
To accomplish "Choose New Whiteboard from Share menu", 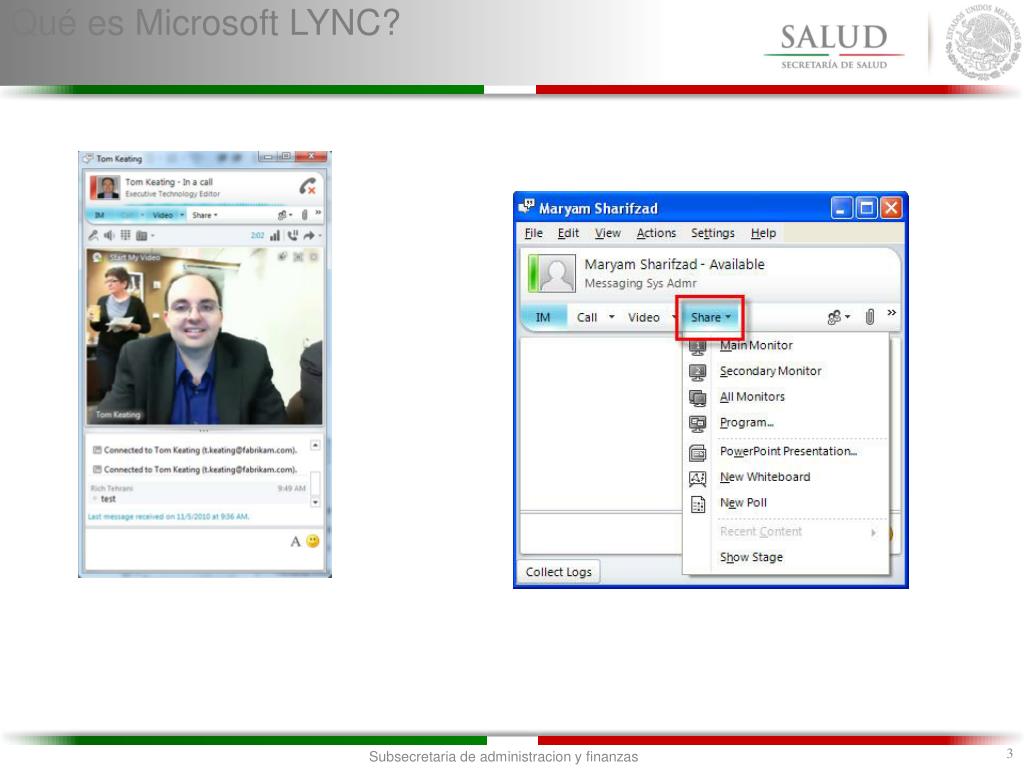I will point(786,477).
